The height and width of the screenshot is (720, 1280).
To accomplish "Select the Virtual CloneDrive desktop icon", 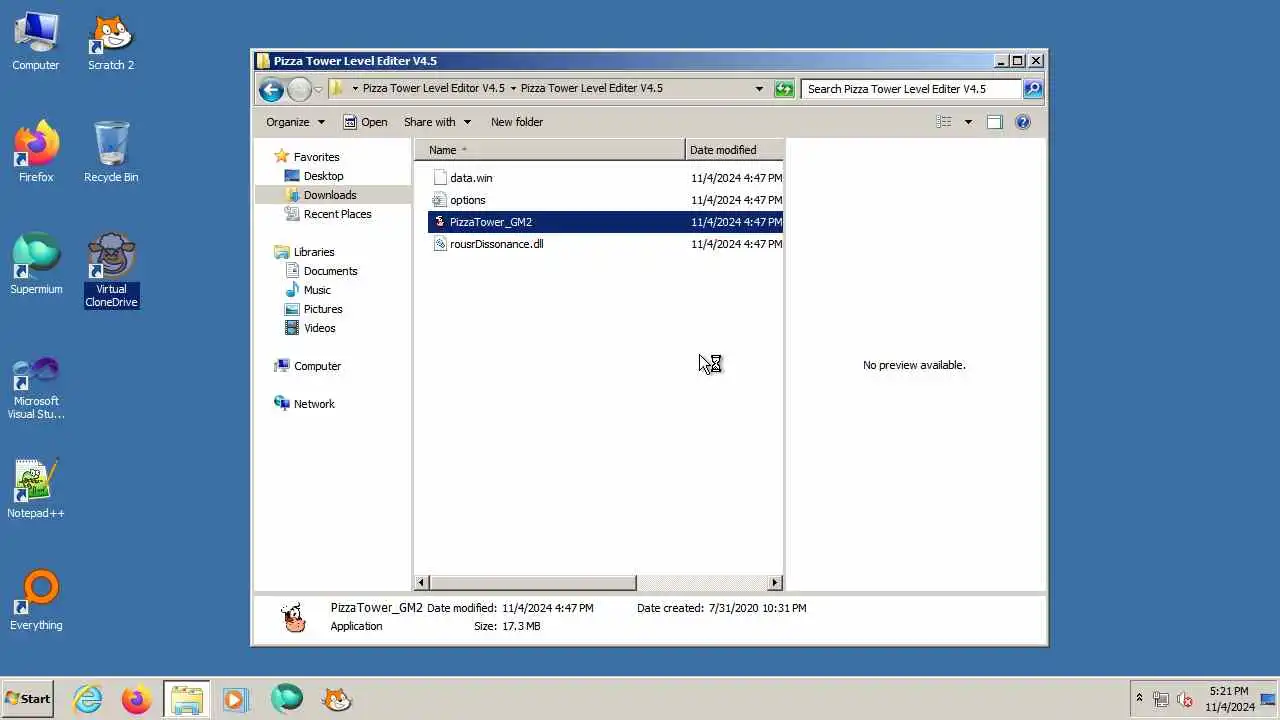I will 111,271.
